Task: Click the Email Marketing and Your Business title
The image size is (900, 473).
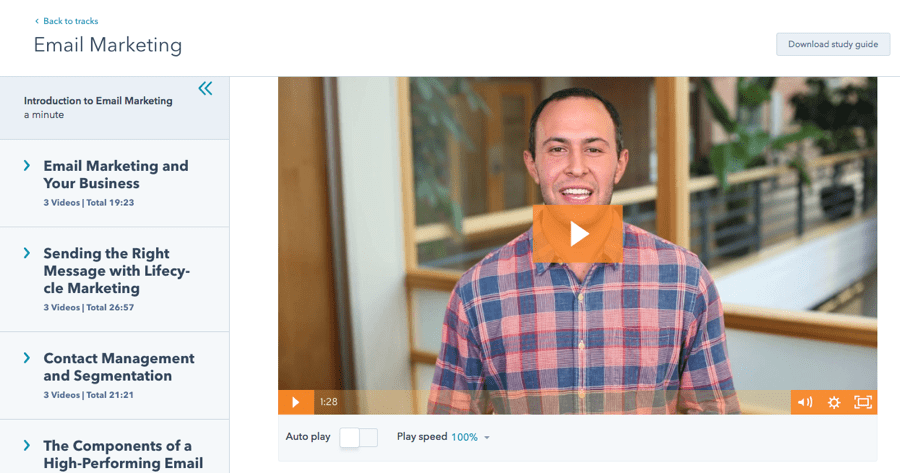Action: point(116,175)
